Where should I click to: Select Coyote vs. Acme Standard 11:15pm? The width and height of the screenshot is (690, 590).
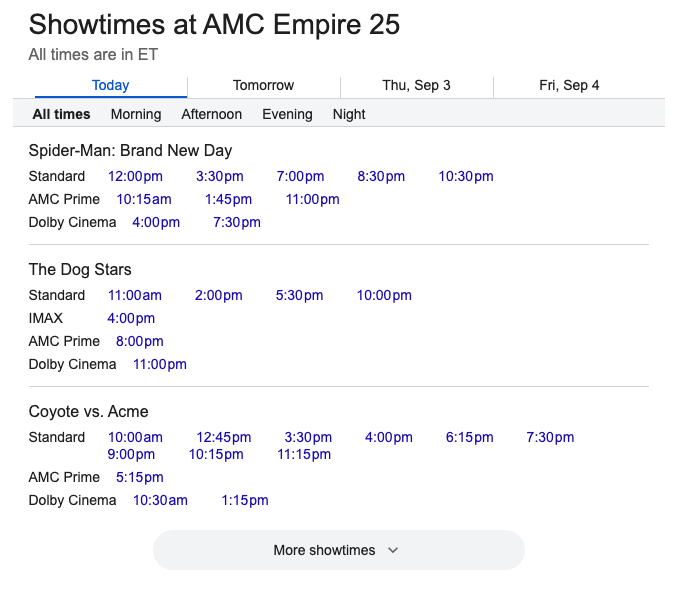click(x=304, y=454)
